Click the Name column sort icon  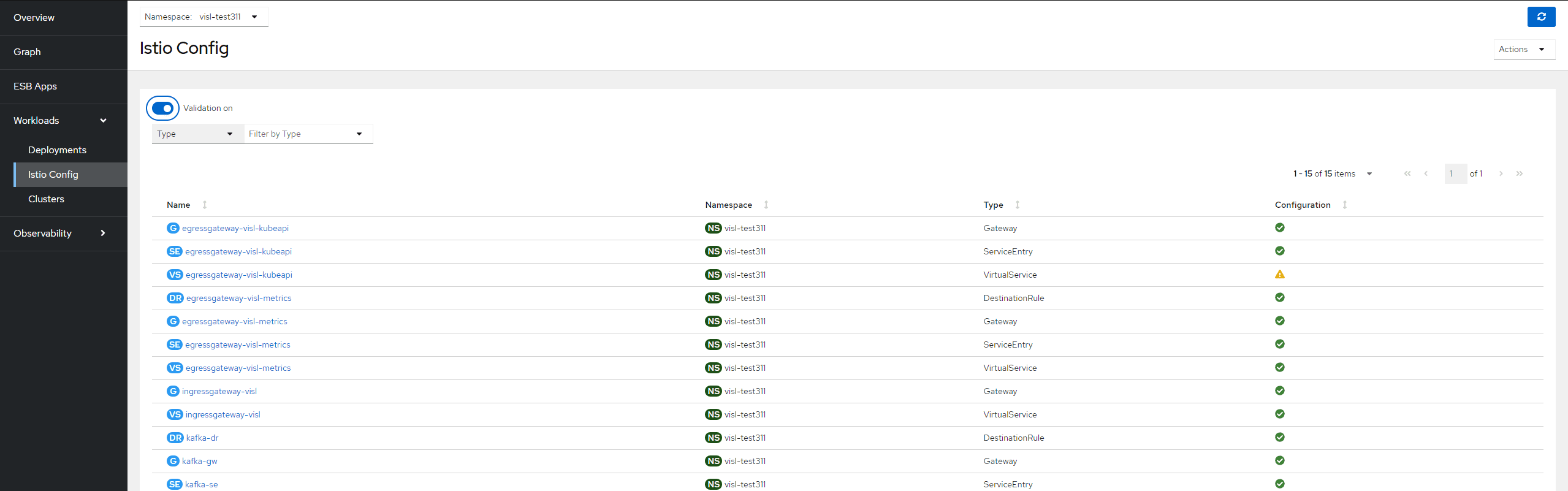205,205
